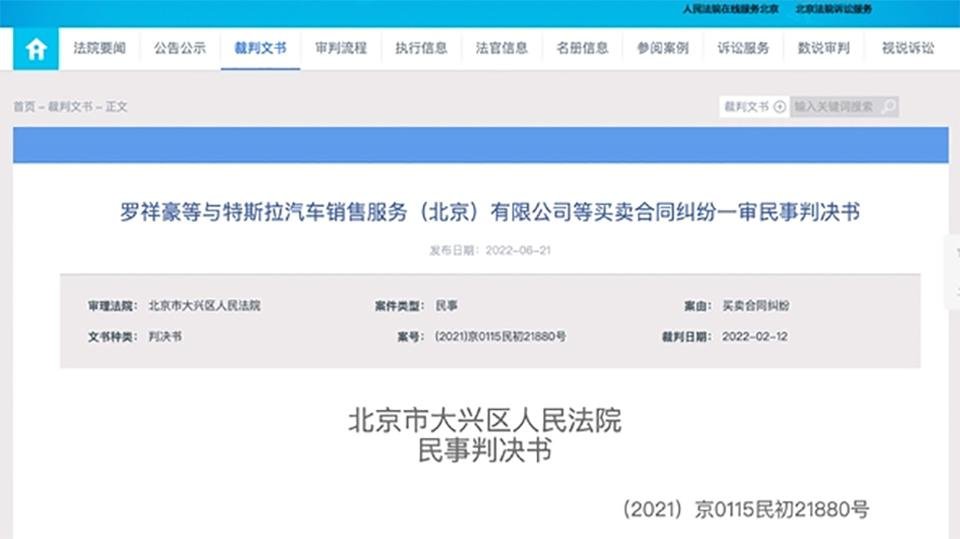This screenshot has width=960, height=539.
Task: Open the 审判流程 tab
Action: [340, 48]
